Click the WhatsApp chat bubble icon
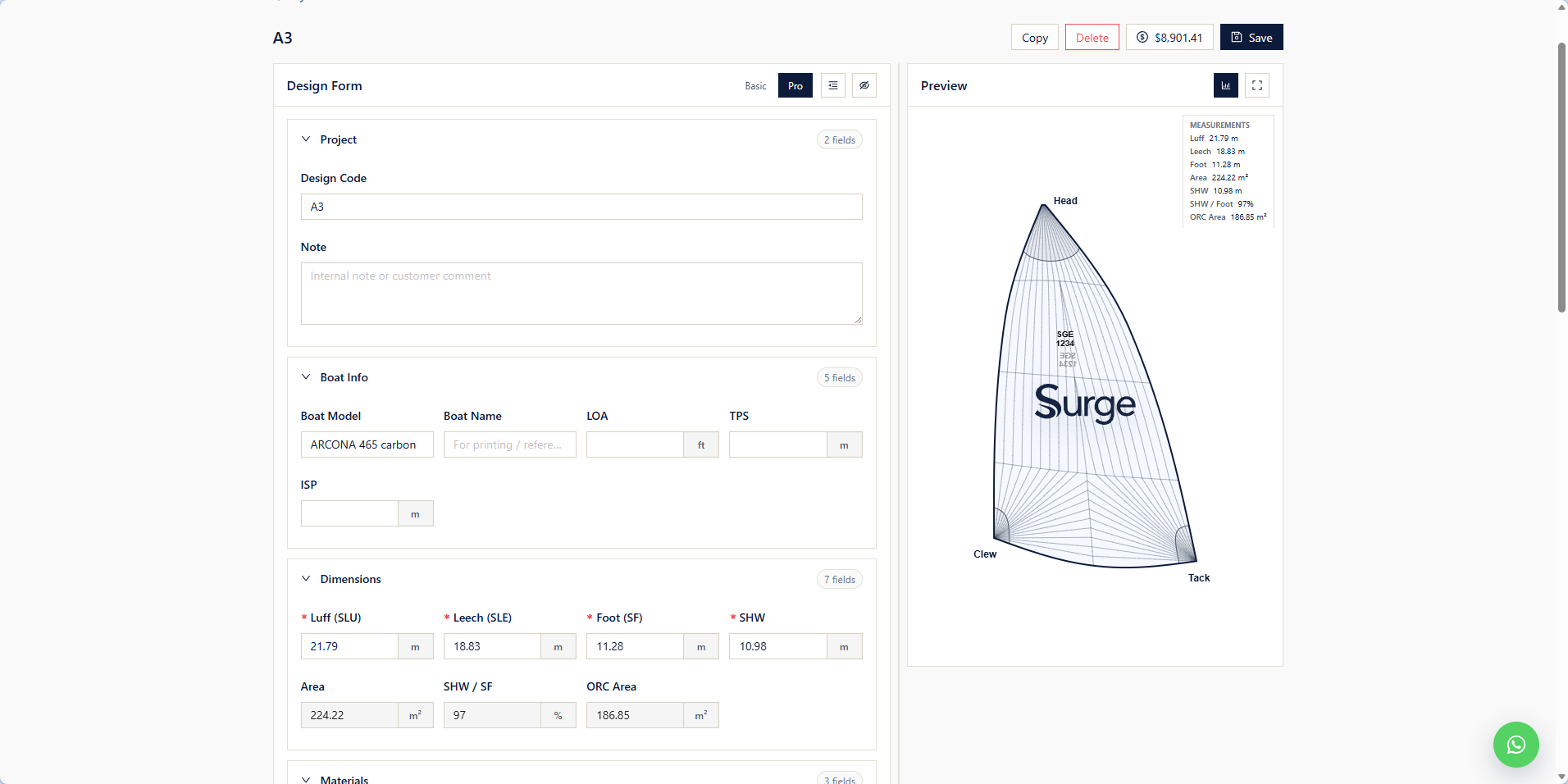 tap(1516, 745)
